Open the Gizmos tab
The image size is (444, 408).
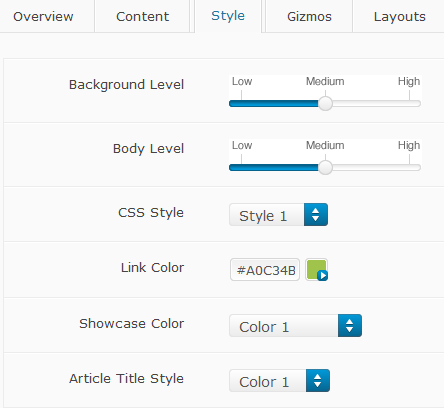pos(309,16)
